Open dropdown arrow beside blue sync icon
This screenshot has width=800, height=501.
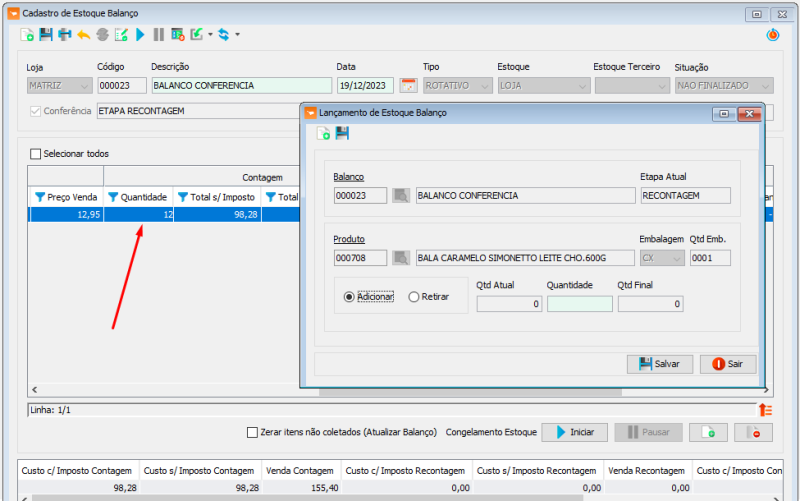237,35
